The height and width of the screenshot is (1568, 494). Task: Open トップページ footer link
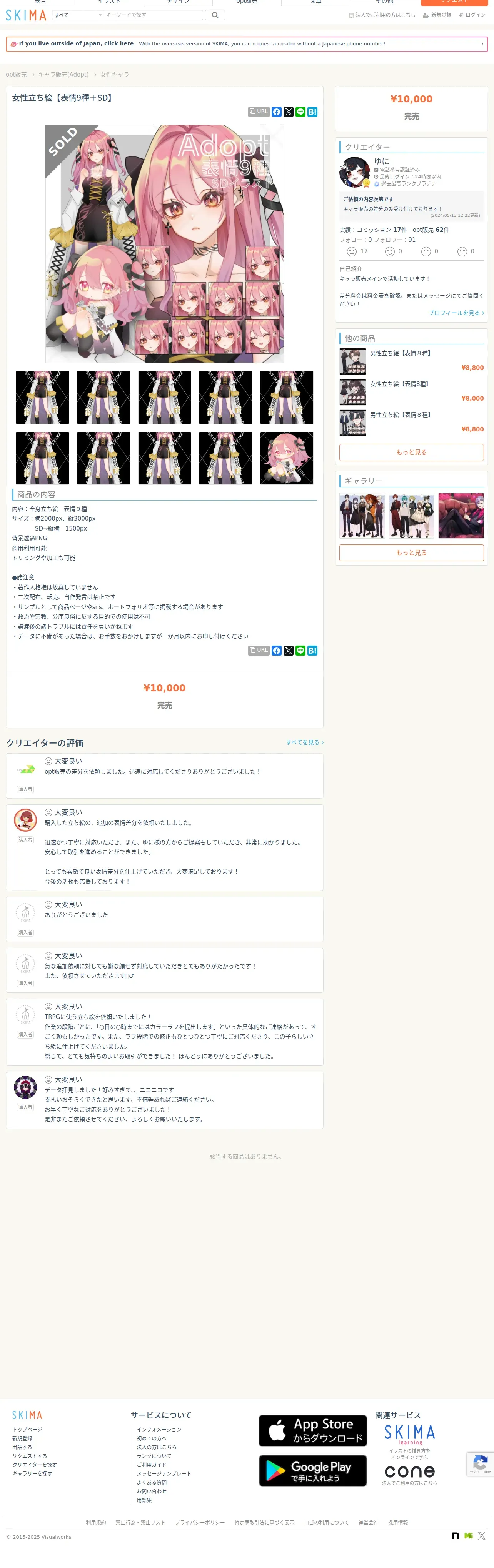pos(27,1429)
